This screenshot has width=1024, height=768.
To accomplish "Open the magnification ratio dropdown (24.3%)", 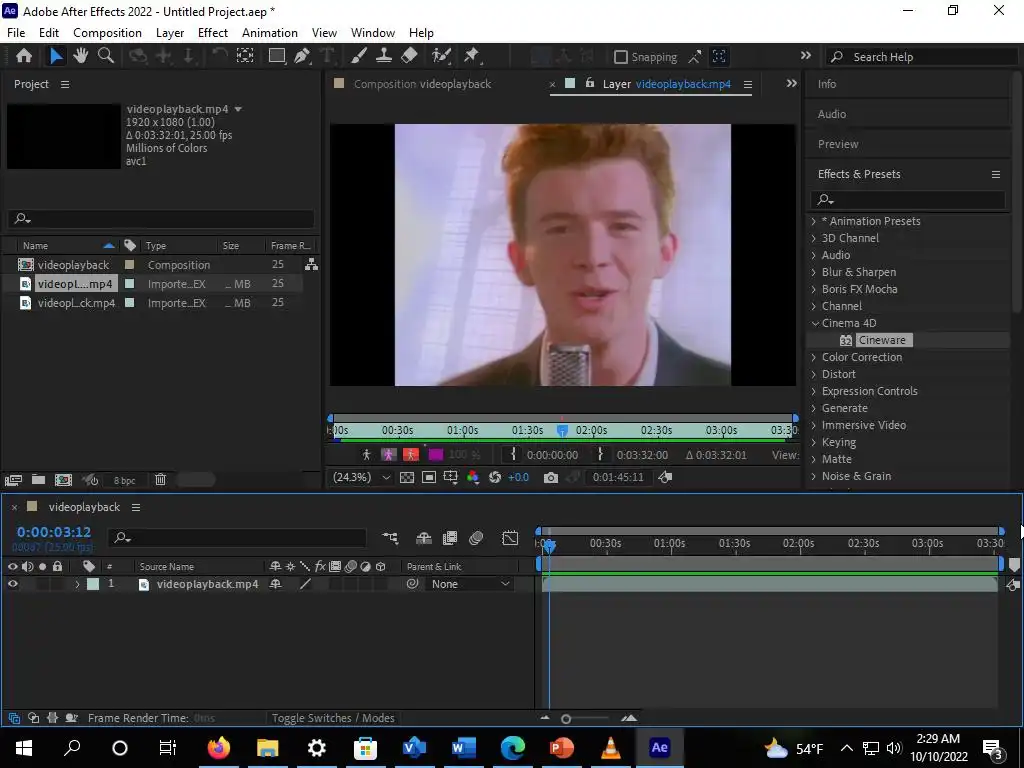I will coord(361,477).
